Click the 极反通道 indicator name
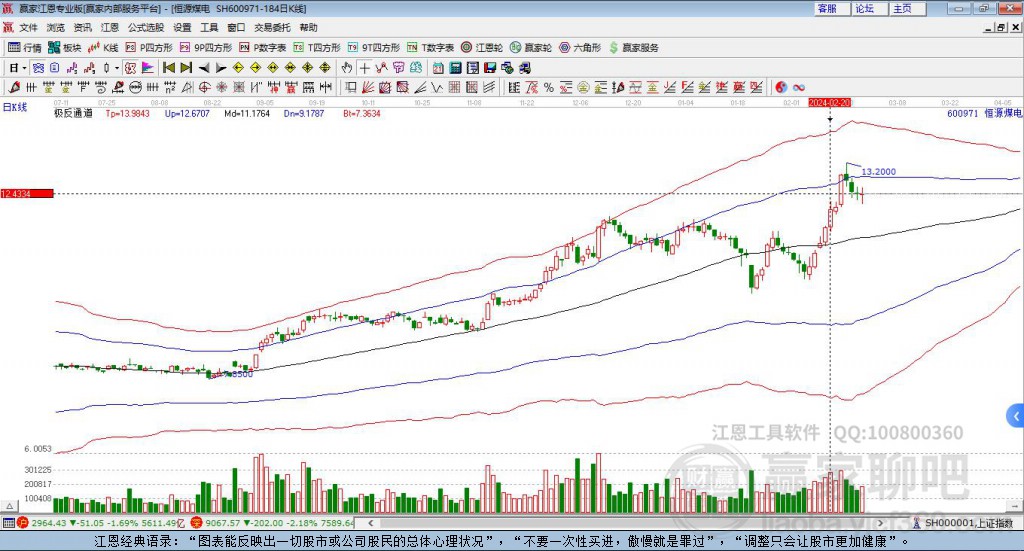Screen dimensions: 1024x551 point(73,114)
